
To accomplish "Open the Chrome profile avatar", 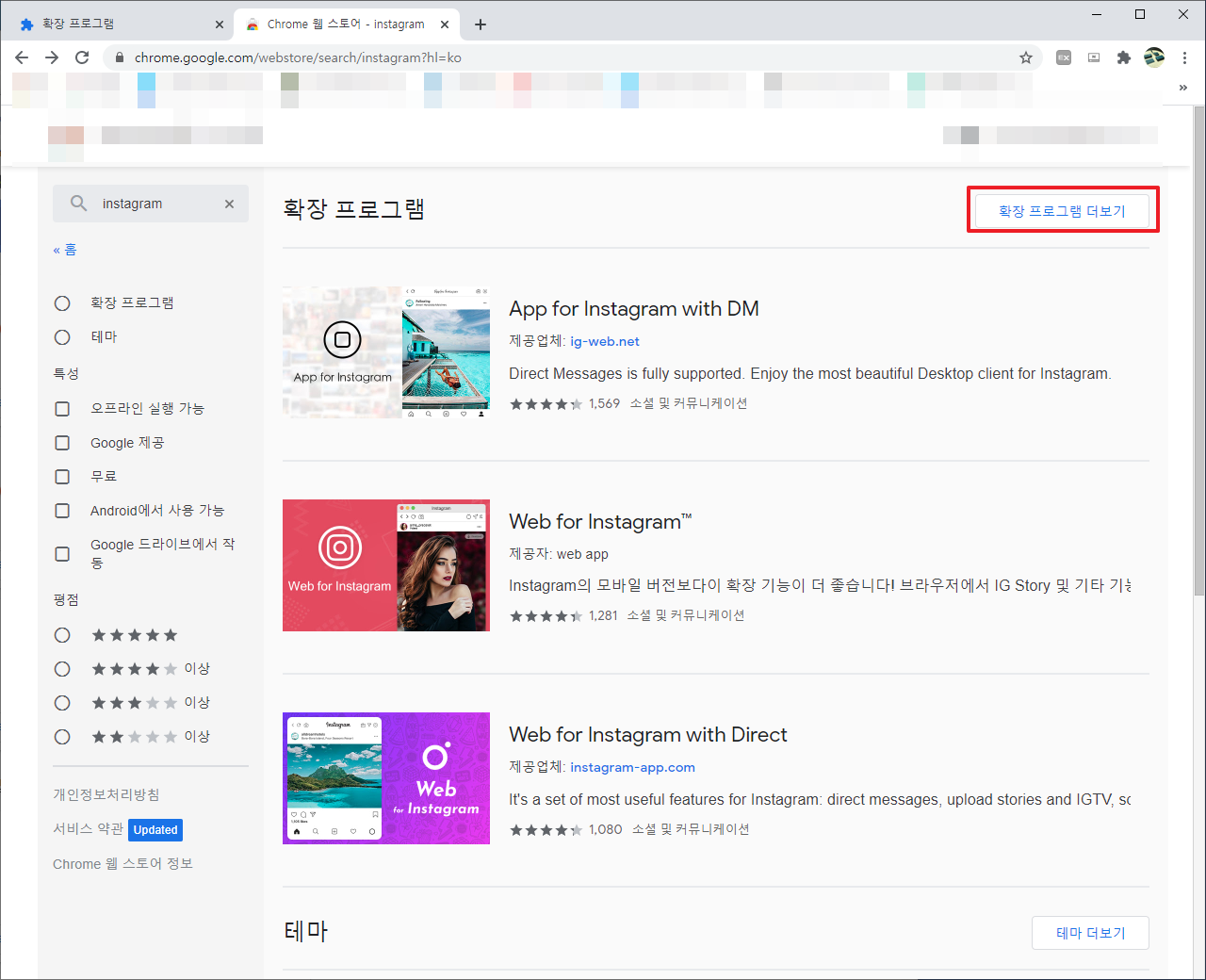I will 1154,57.
